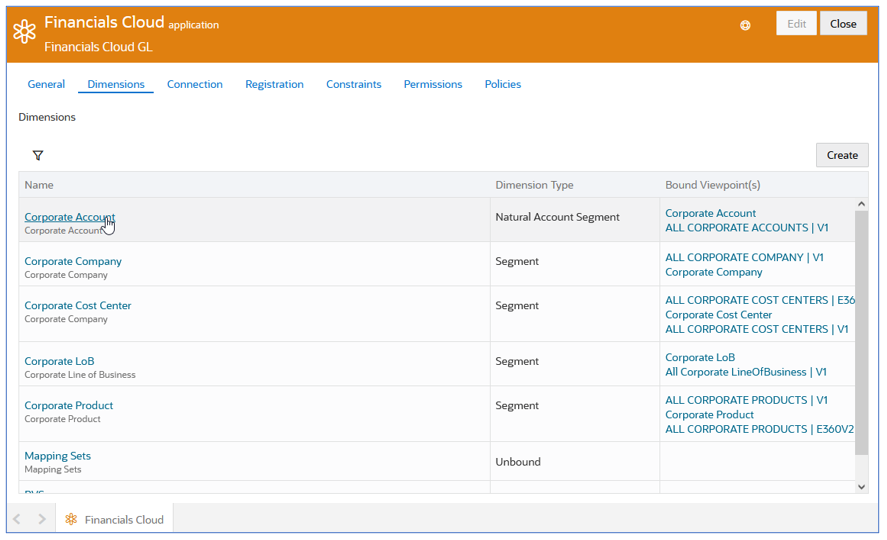Open the Corporate Cost Center dimension link
This screenshot has width=887, height=540.
[77, 305]
